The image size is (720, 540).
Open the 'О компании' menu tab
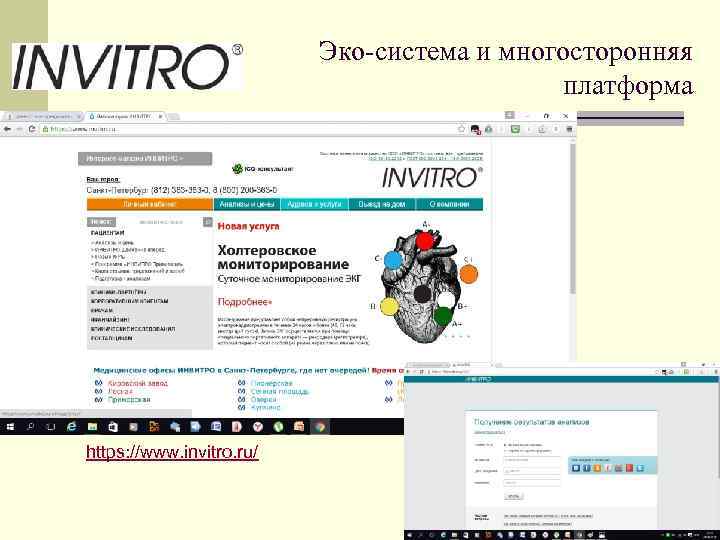[450, 204]
